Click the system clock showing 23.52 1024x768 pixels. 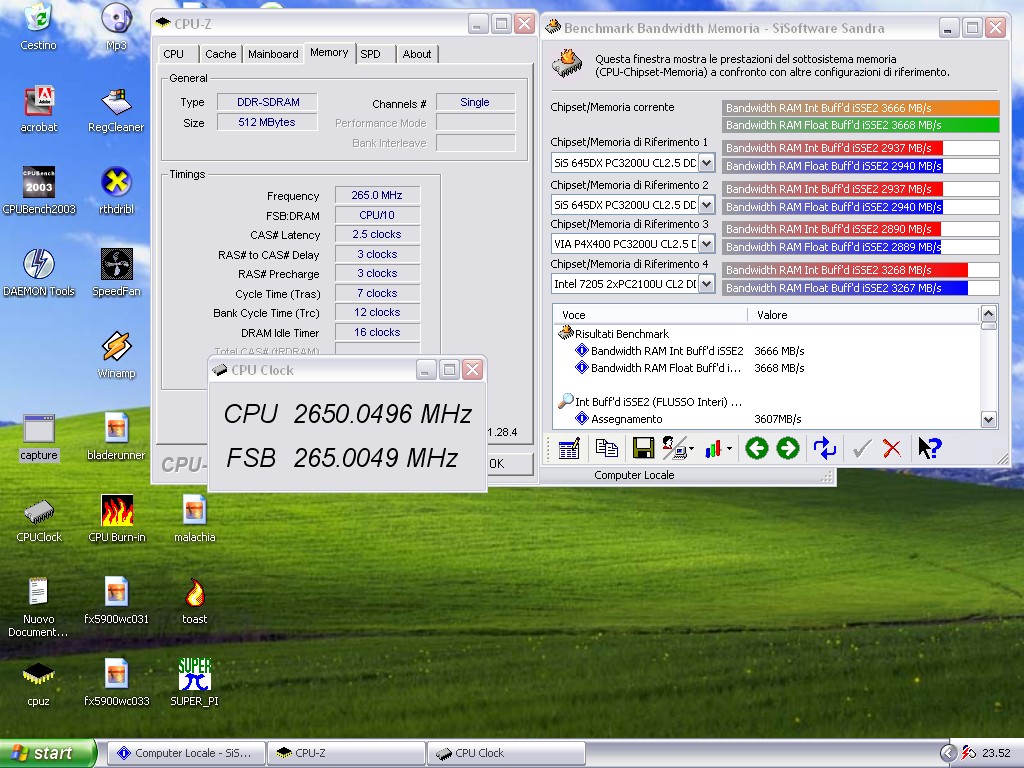click(x=996, y=753)
